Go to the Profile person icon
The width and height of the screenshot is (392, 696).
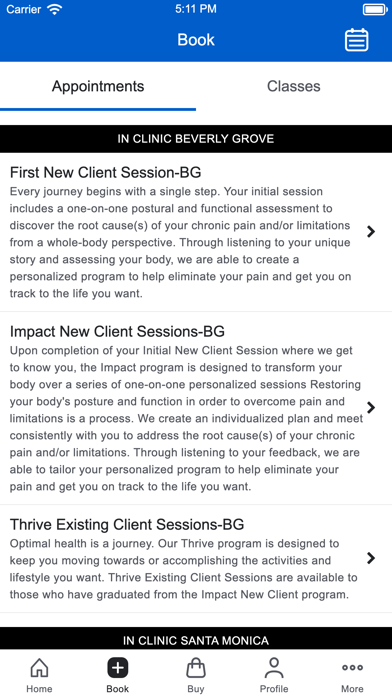point(274,668)
